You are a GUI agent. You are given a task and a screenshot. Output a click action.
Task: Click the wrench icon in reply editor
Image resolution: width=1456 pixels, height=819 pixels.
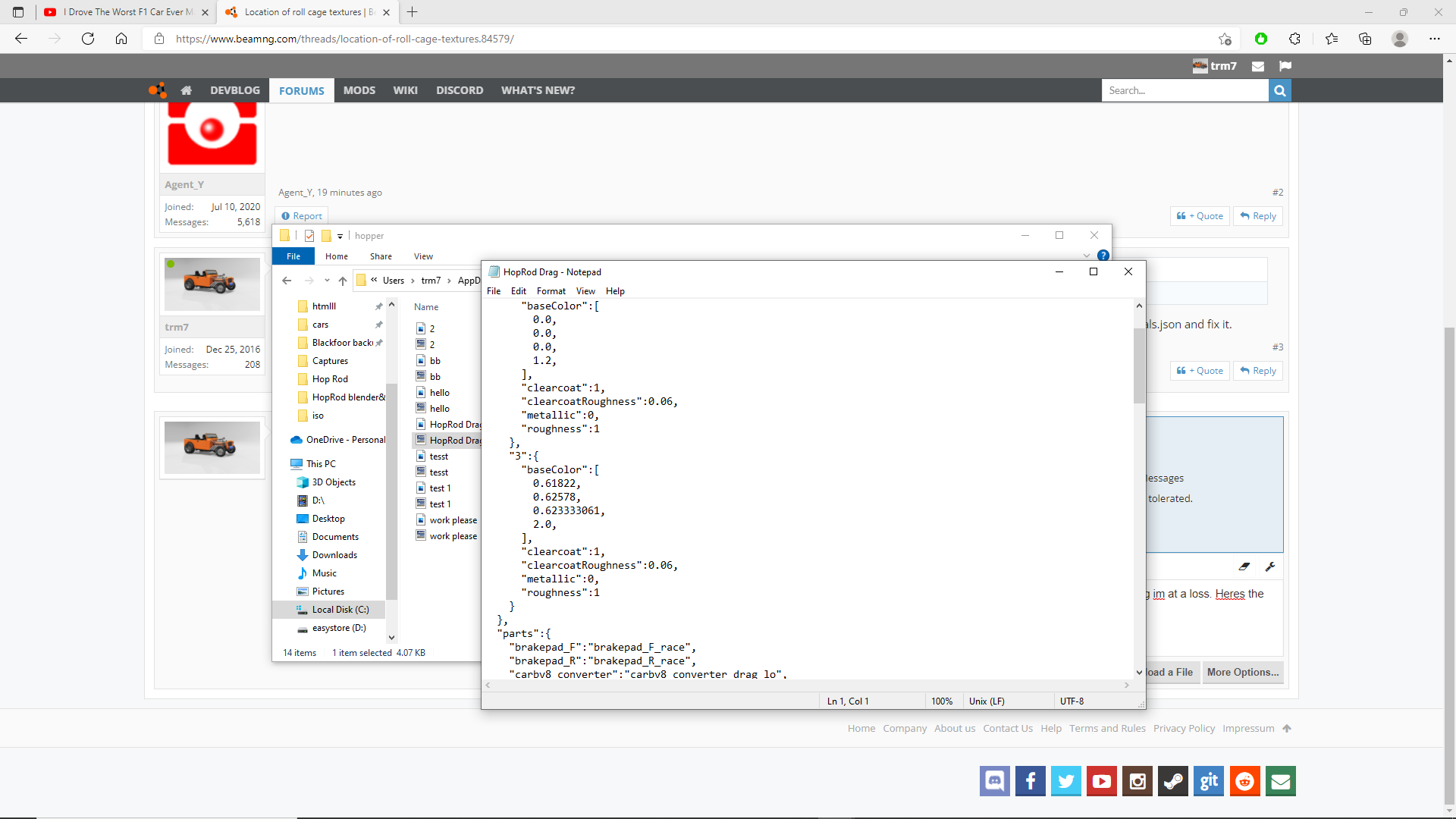pyautogui.click(x=1270, y=566)
